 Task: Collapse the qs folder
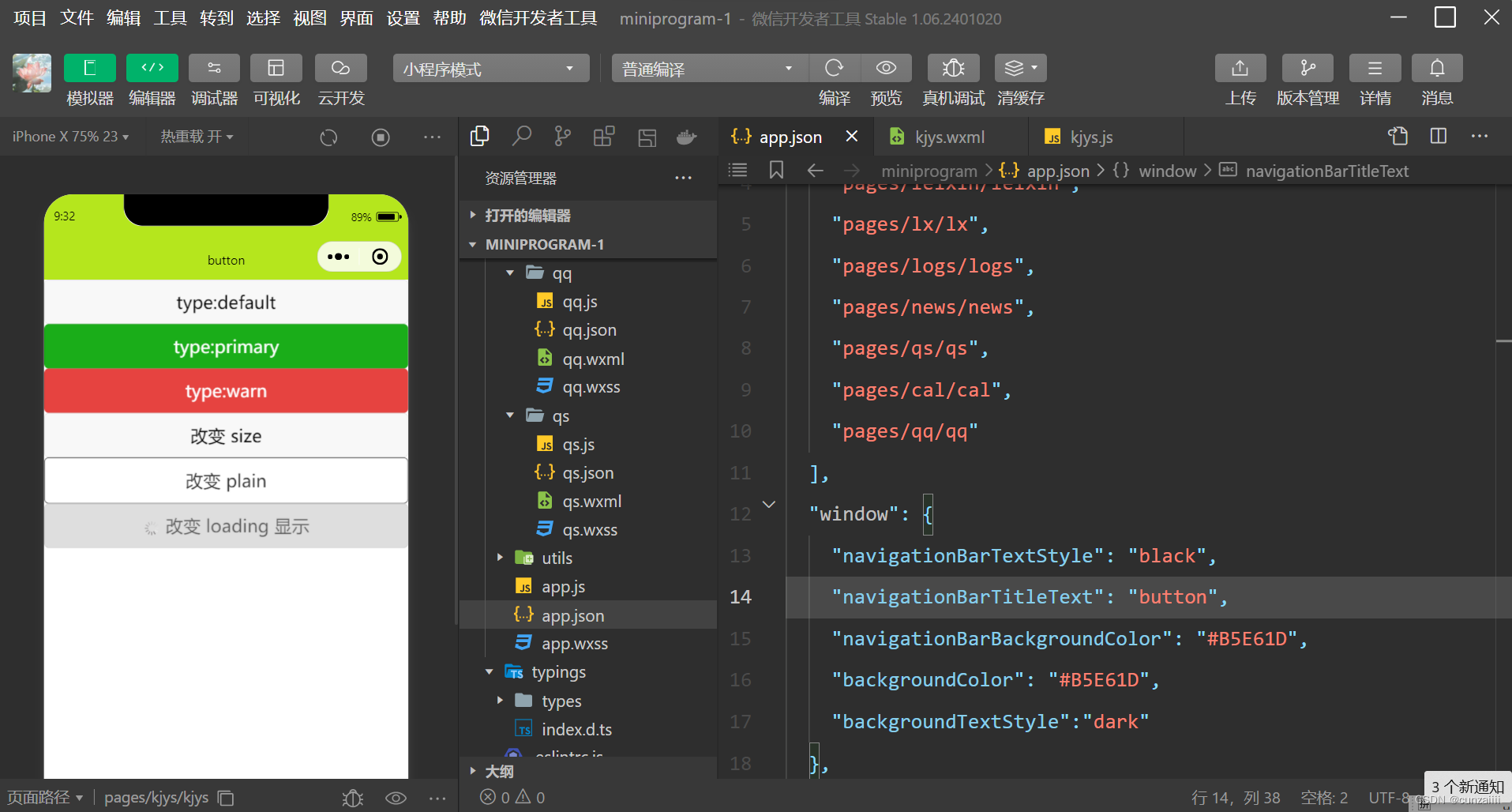[x=509, y=415]
